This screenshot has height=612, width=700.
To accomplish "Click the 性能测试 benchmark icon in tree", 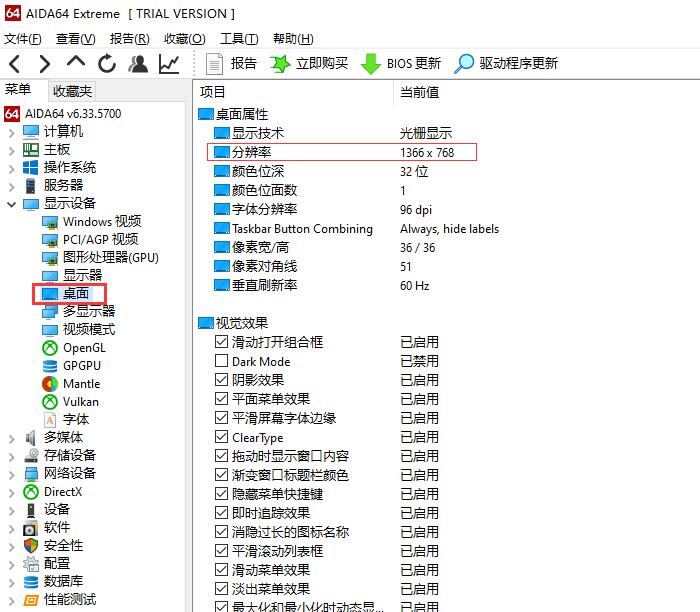I will (31, 600).
